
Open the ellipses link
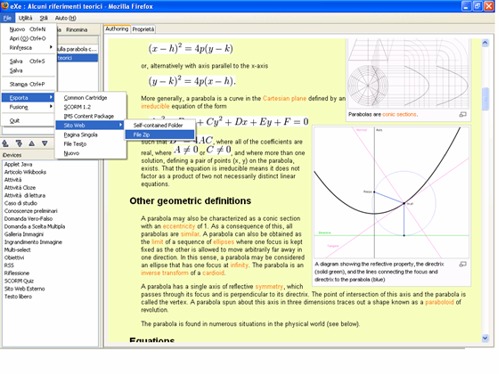click(x=224, y=242)
